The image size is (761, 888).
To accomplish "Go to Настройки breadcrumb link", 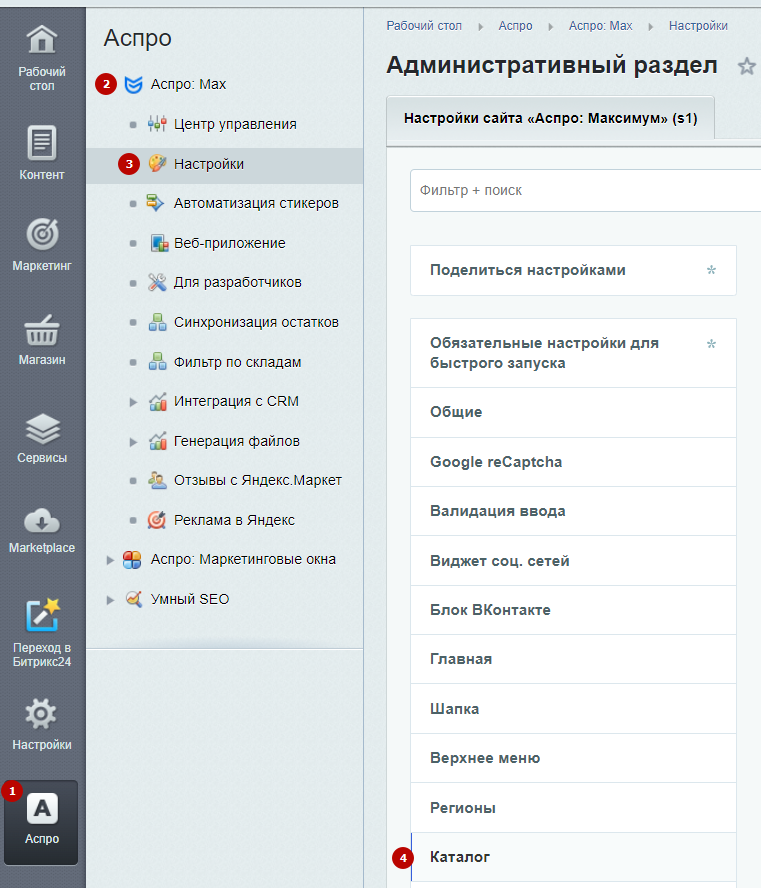I will [698, 26].
